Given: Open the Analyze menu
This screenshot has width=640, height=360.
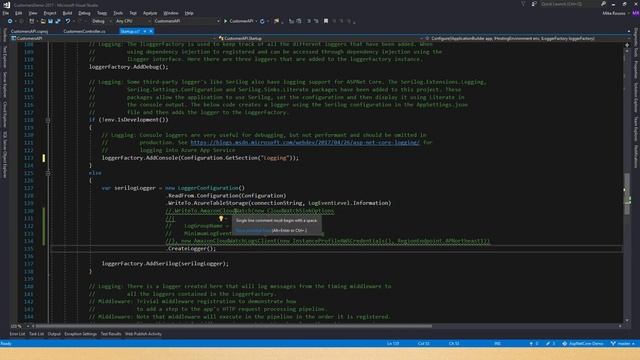Looking at the screenshot, I should pyautogui.click(x=150, y=13).
